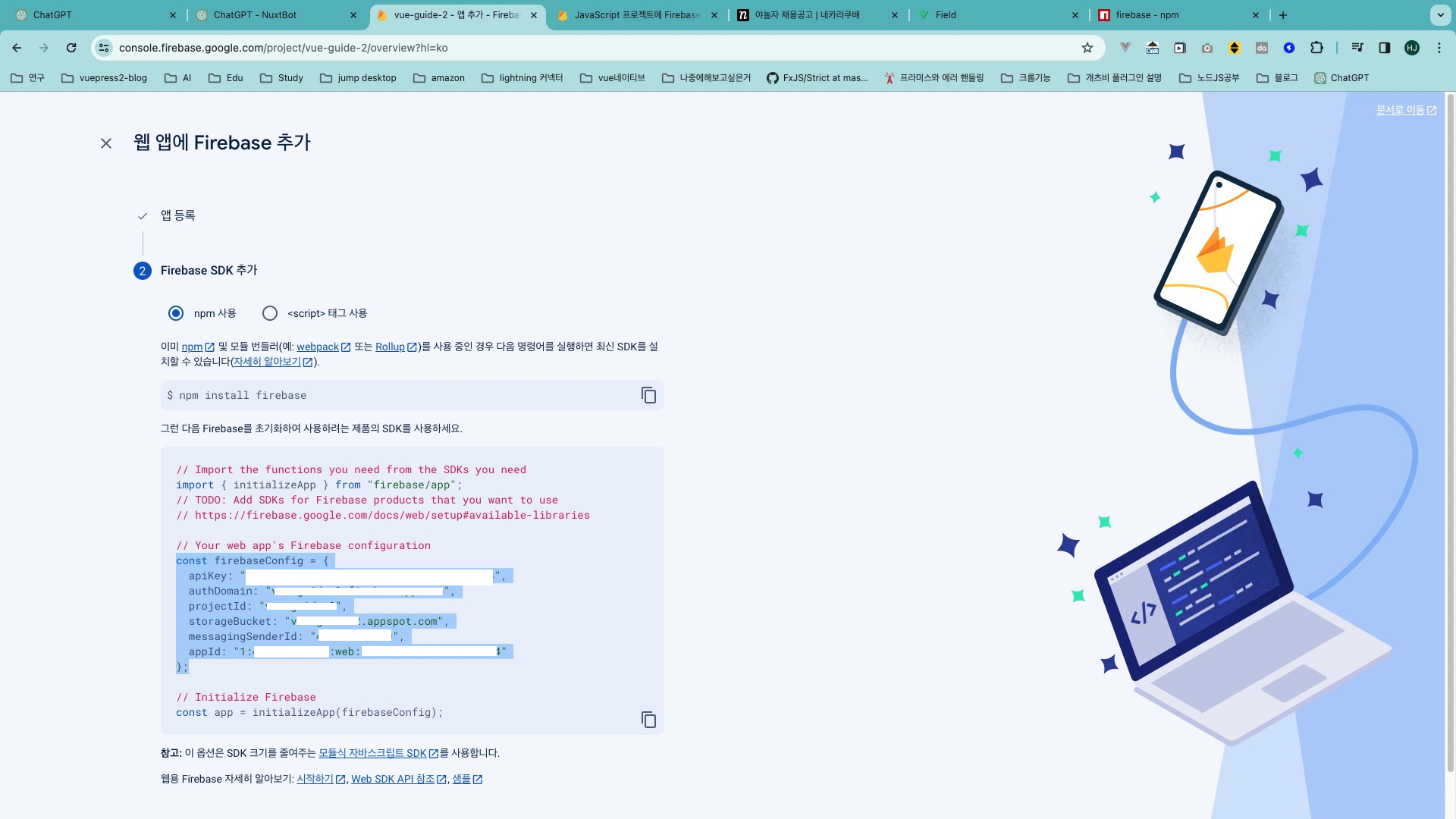1456x819 pixels.
Task: Click the page vertical scrollbar
Action: pyautogui.click(x=1451, y=432)
